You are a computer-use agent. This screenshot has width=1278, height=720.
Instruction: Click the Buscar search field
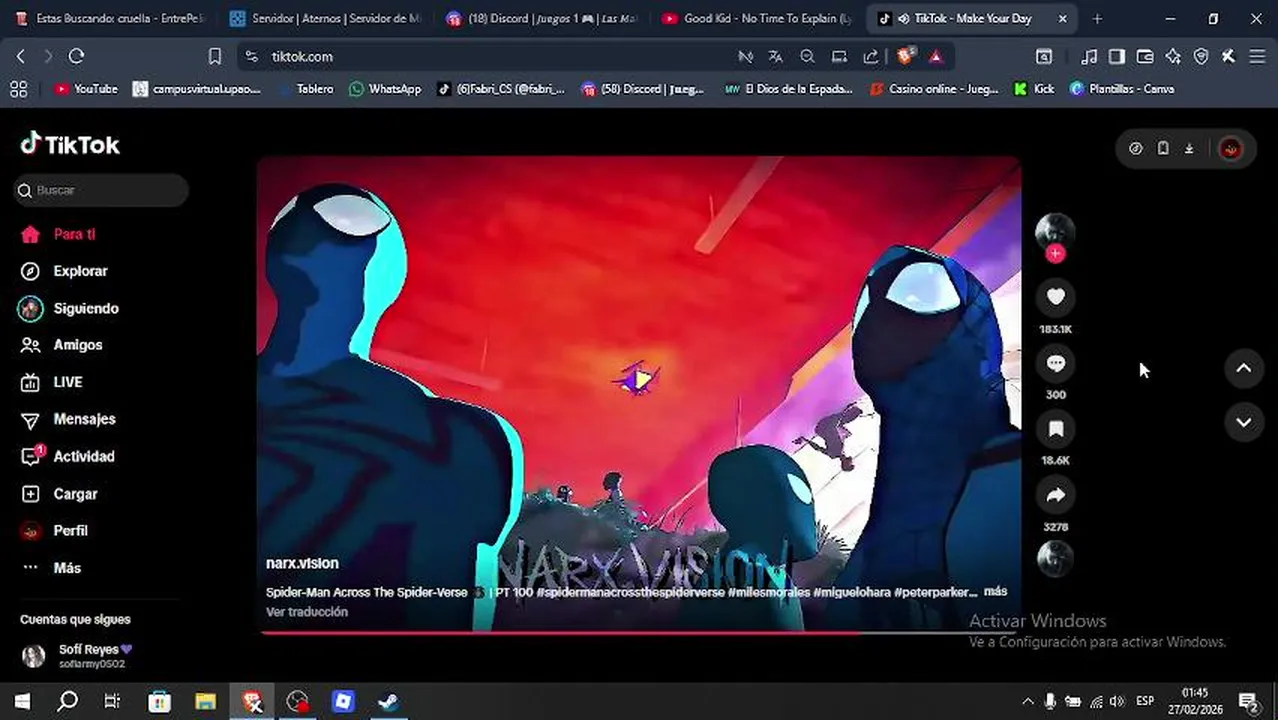101,190
